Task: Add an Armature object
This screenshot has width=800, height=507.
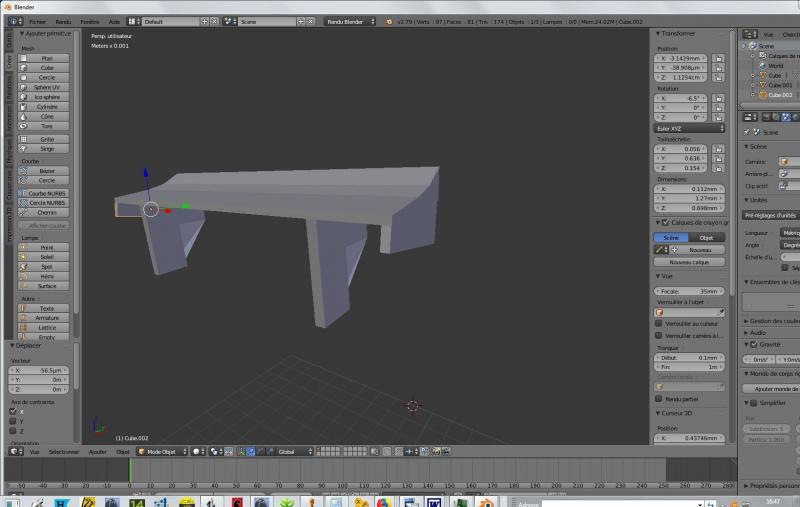Action: tap(47, 317)
